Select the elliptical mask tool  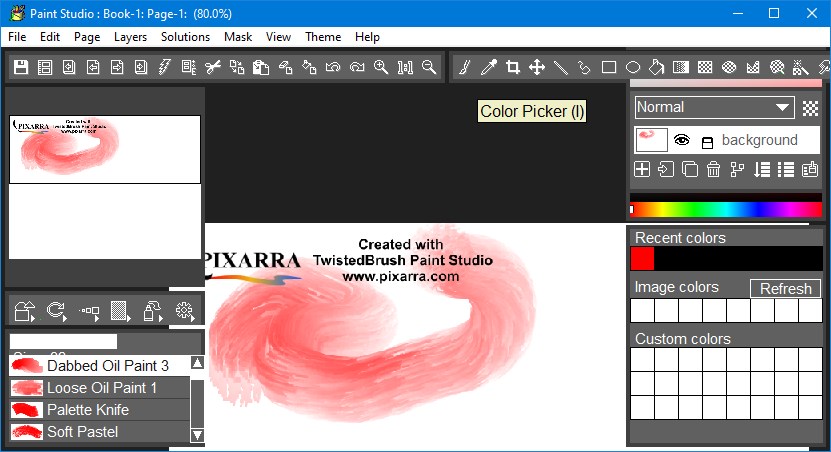[729, 67]
